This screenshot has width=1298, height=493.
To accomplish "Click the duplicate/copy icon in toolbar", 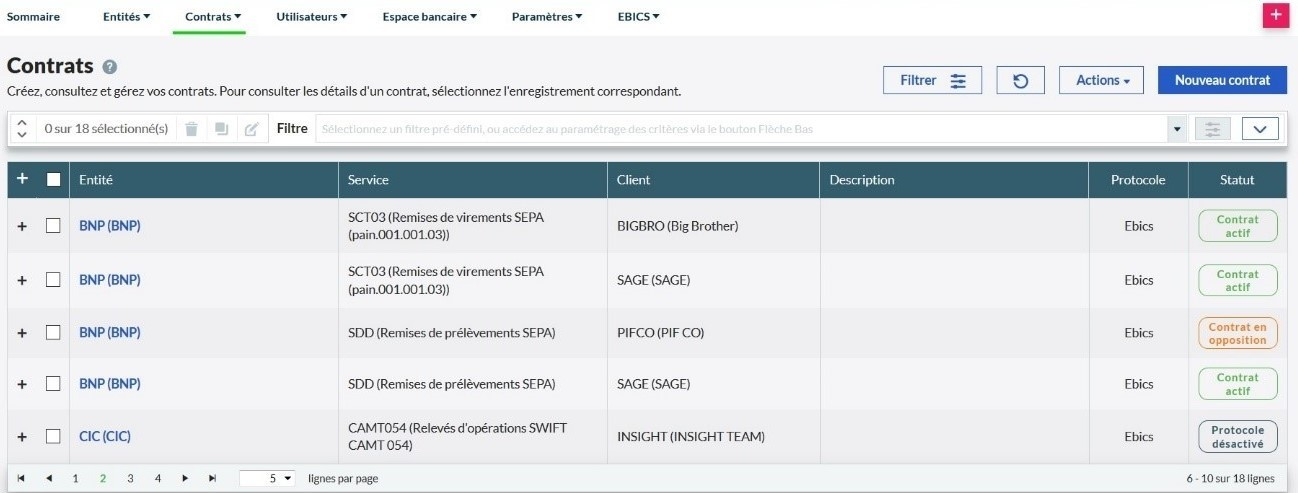I will tap(221, 129).
